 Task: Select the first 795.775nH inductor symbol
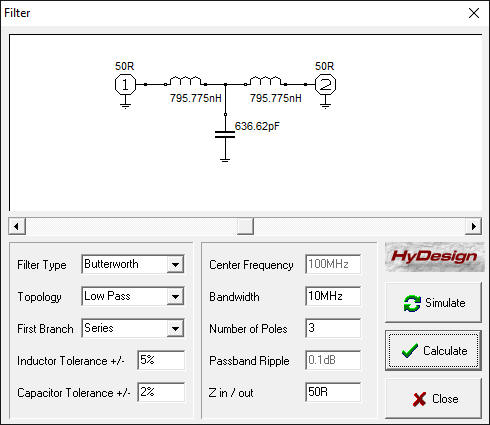coord(185,81)
